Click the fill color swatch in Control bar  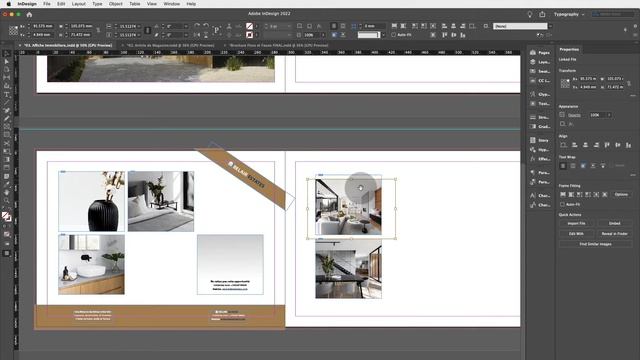pyautogui.click(x=249, y=26)
